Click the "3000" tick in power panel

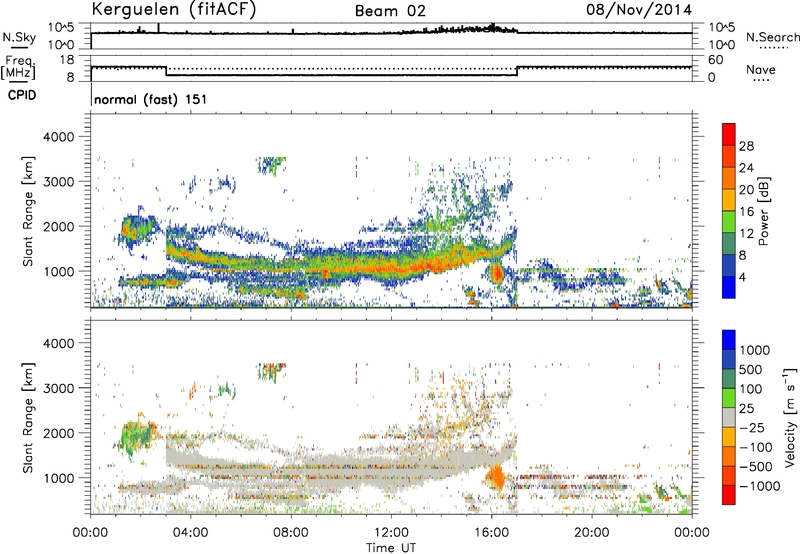[58, 182]
